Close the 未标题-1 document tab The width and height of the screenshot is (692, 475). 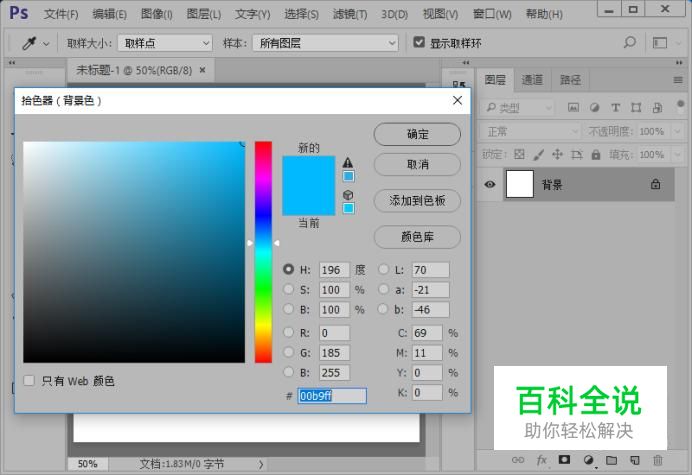(203, 70)
